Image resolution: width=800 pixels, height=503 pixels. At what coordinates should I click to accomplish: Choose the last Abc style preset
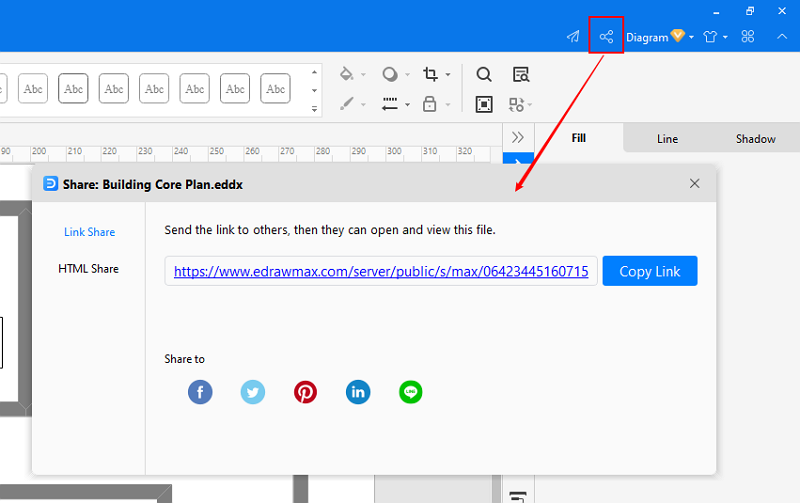point(275,88)
